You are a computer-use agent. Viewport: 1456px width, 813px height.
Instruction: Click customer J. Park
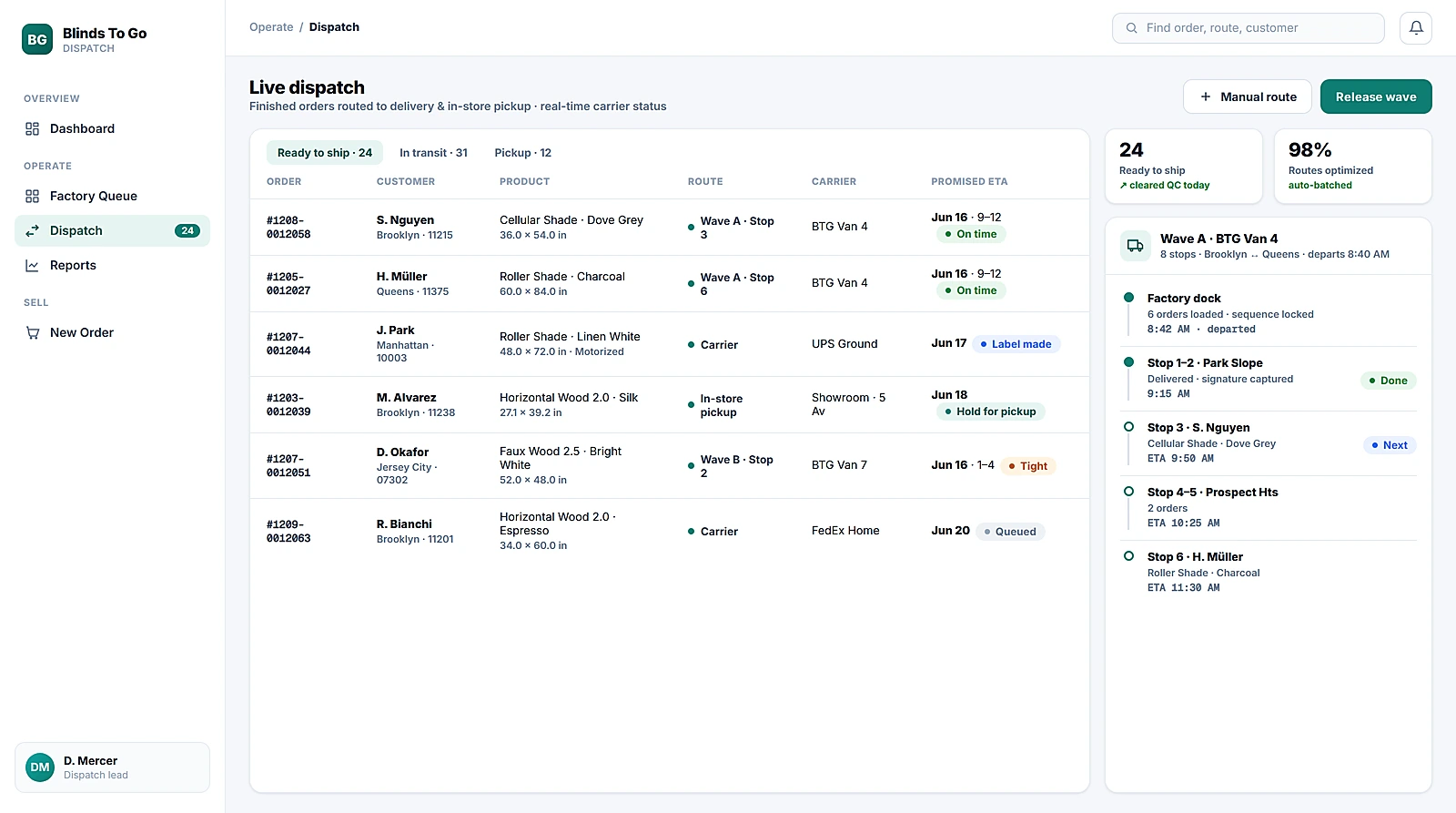point(396,330)
